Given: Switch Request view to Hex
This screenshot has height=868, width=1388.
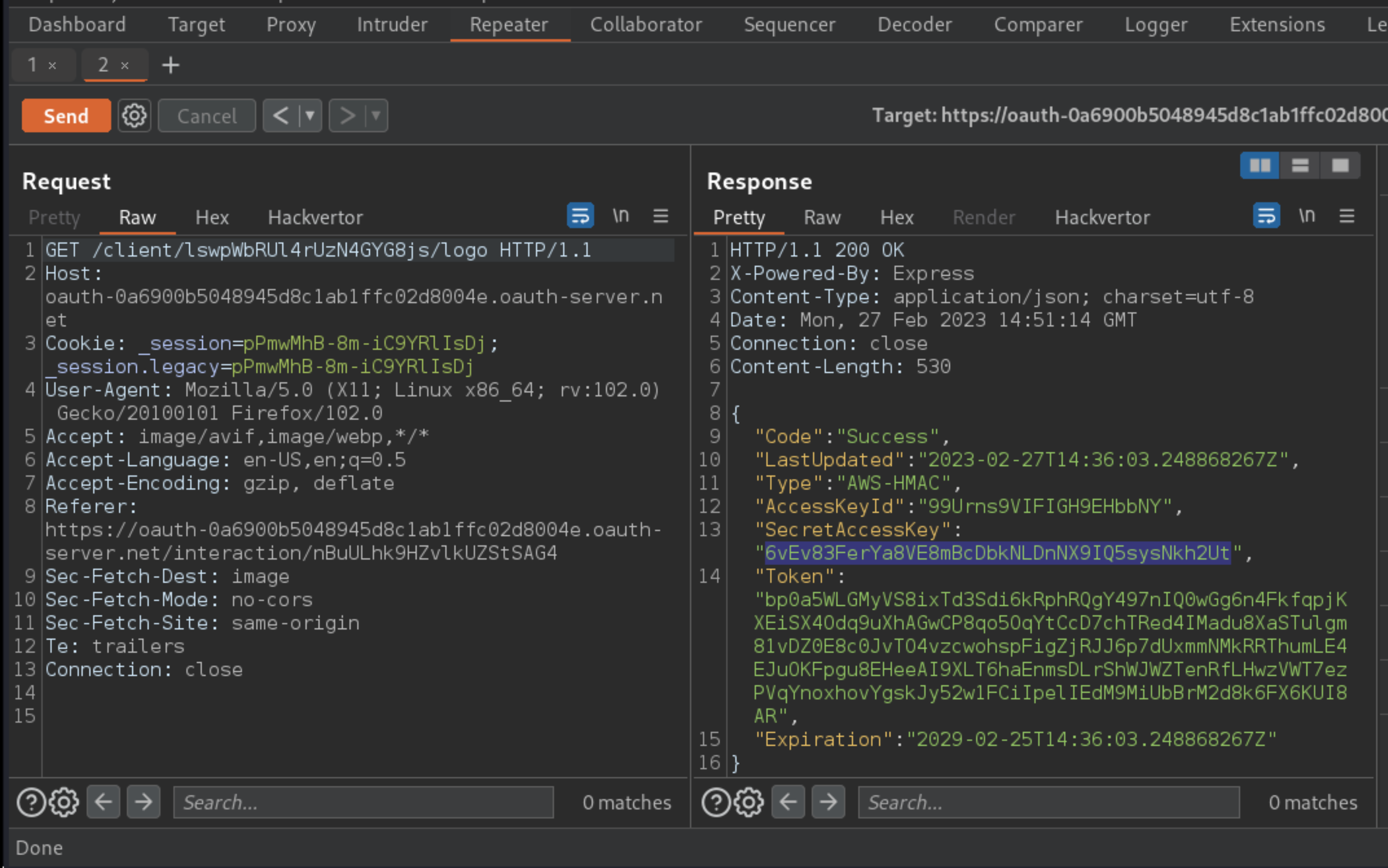Looking at the screenshot, I should pos(212,218).
